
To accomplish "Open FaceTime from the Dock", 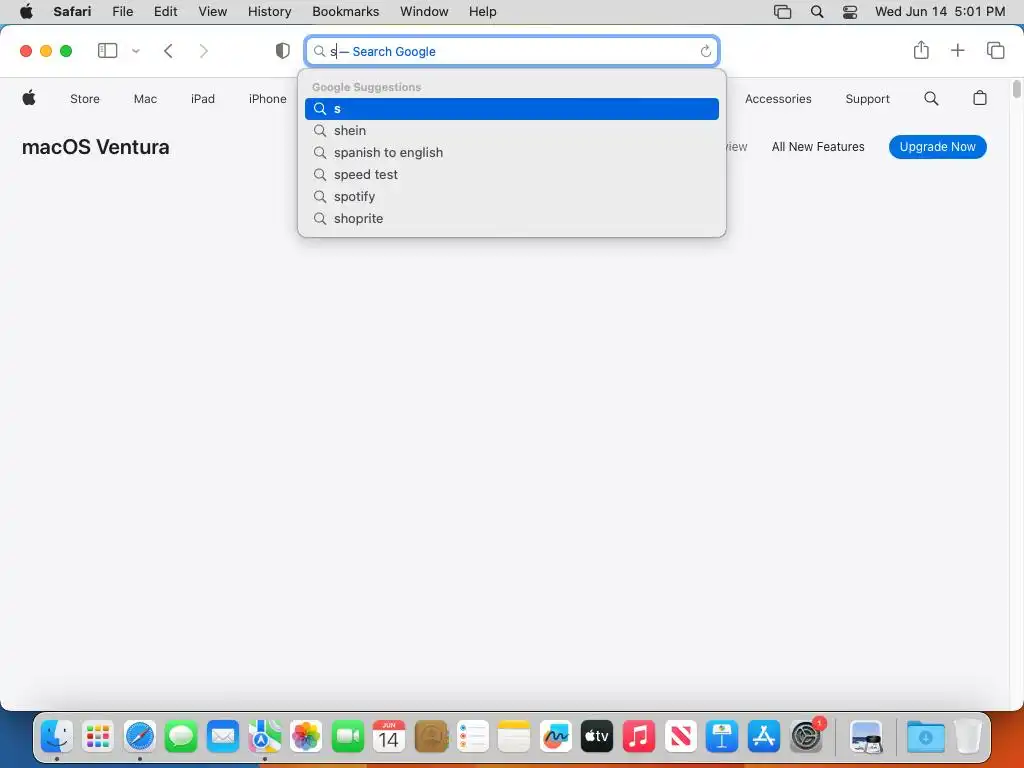I will click(x=347, y=737).
